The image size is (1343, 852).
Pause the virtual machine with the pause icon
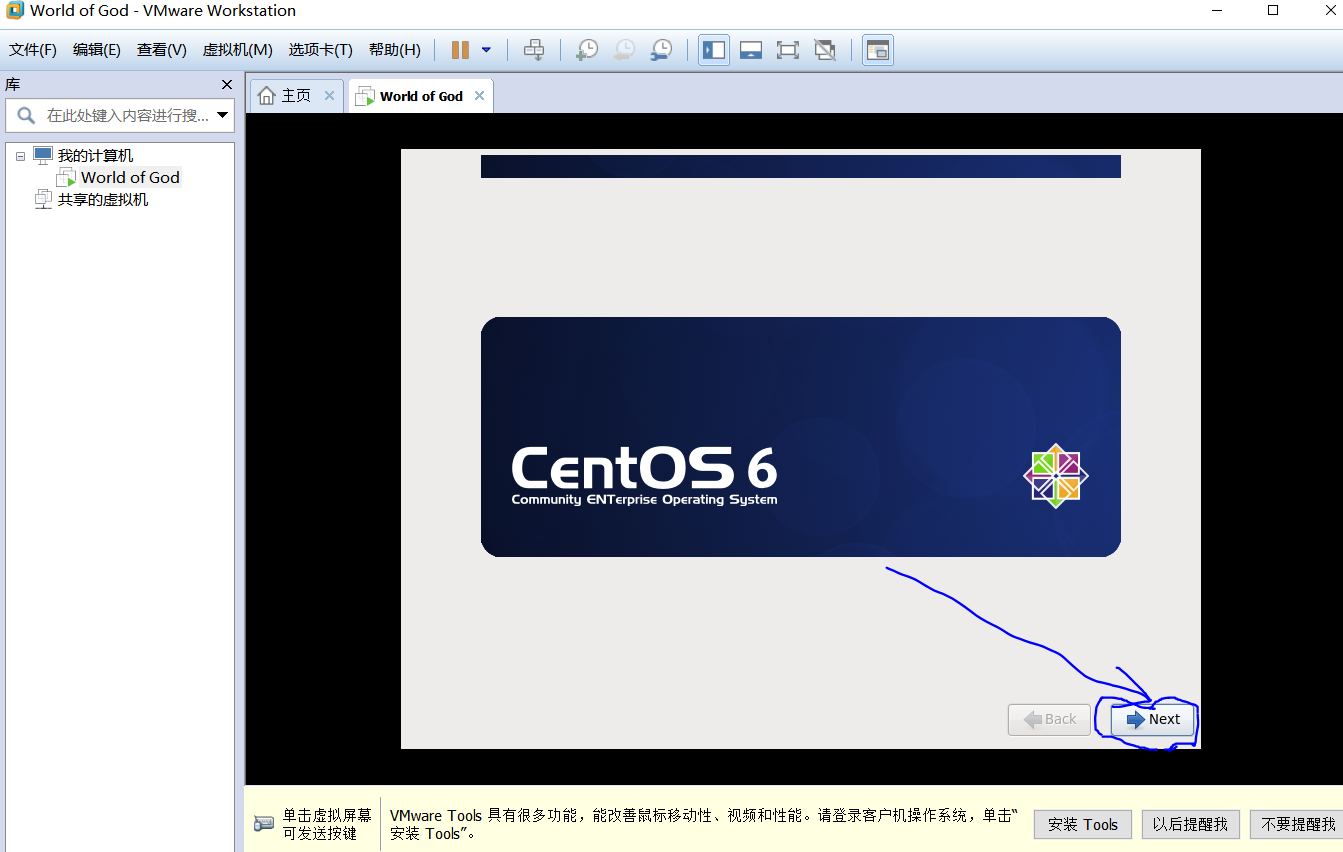460,50
